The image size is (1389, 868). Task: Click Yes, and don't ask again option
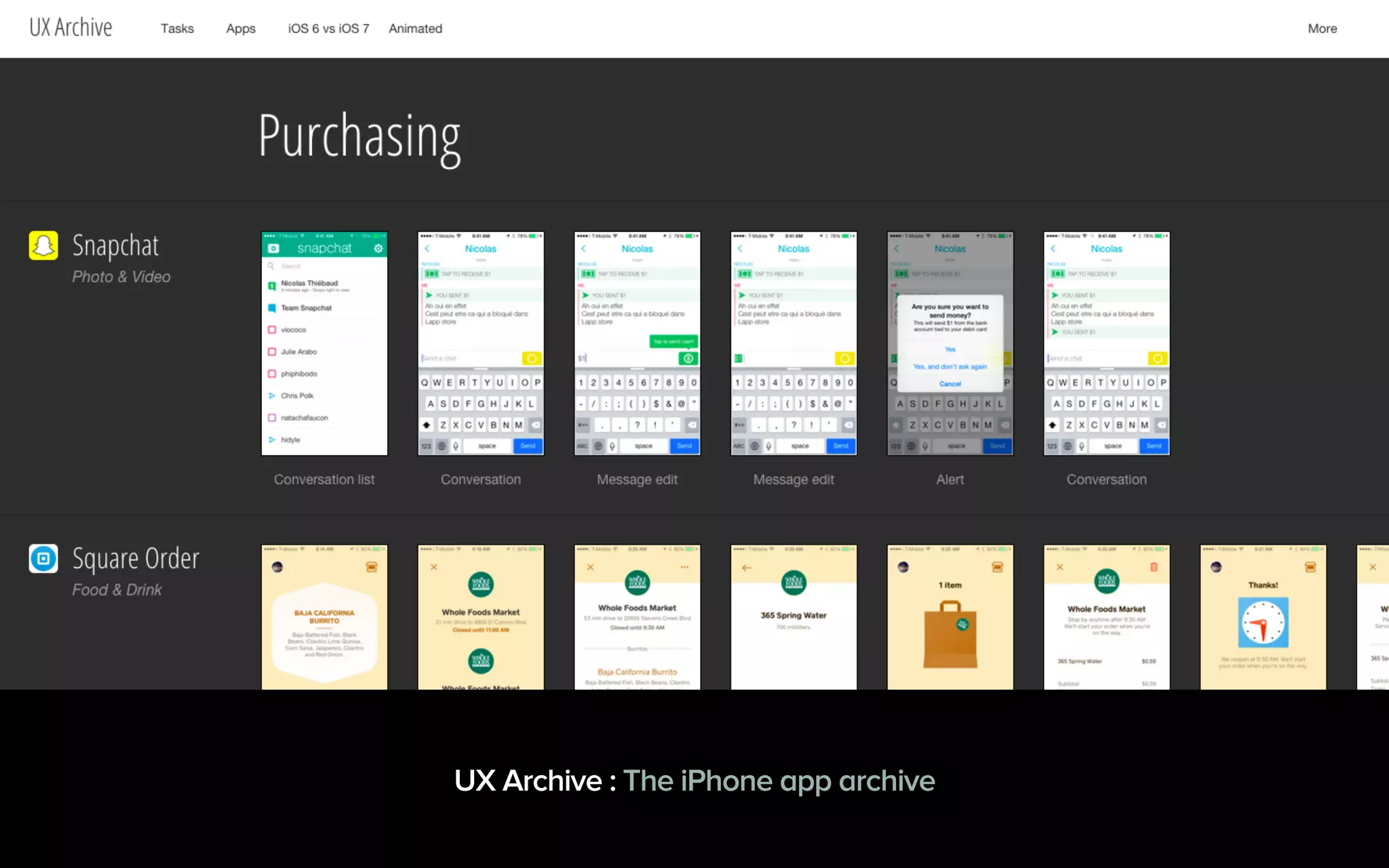click(950, 367)
